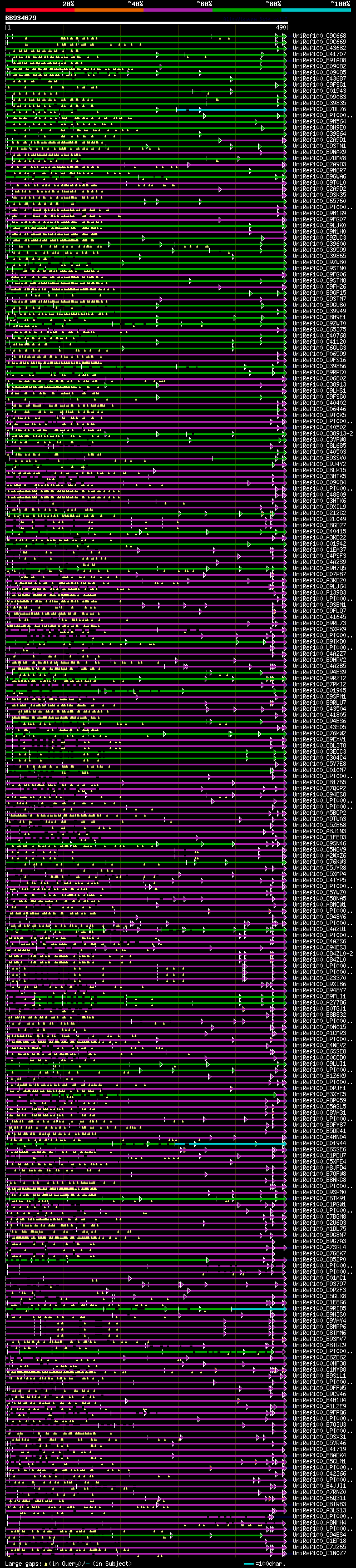Screen dimensions: 356x1568
Task: Select the UniRef100_Q9FSG1 label
Action: pyautogui.click(x=319, y=85)
